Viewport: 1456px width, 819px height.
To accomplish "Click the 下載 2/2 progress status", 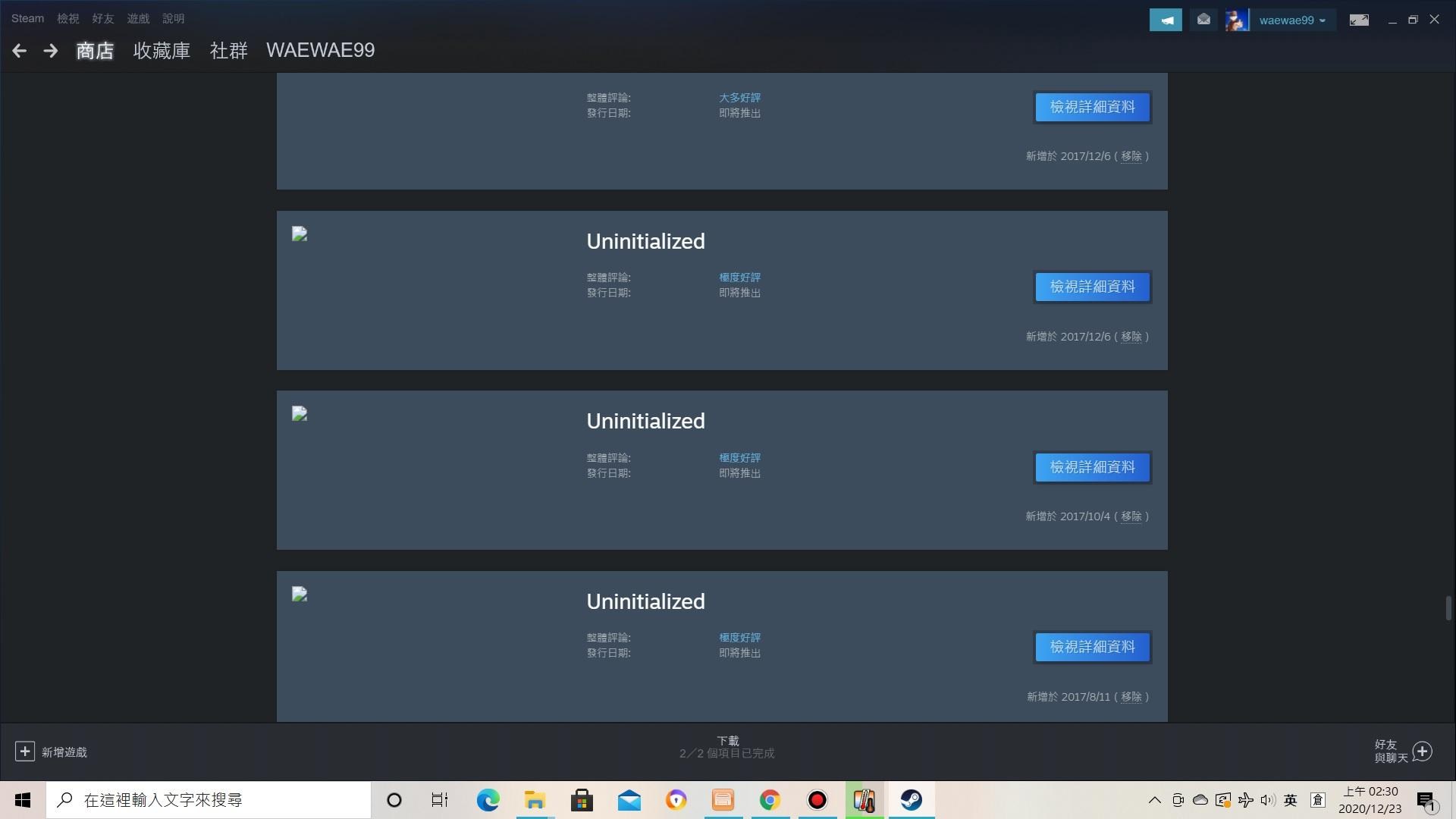I will [x=726, y=747].
